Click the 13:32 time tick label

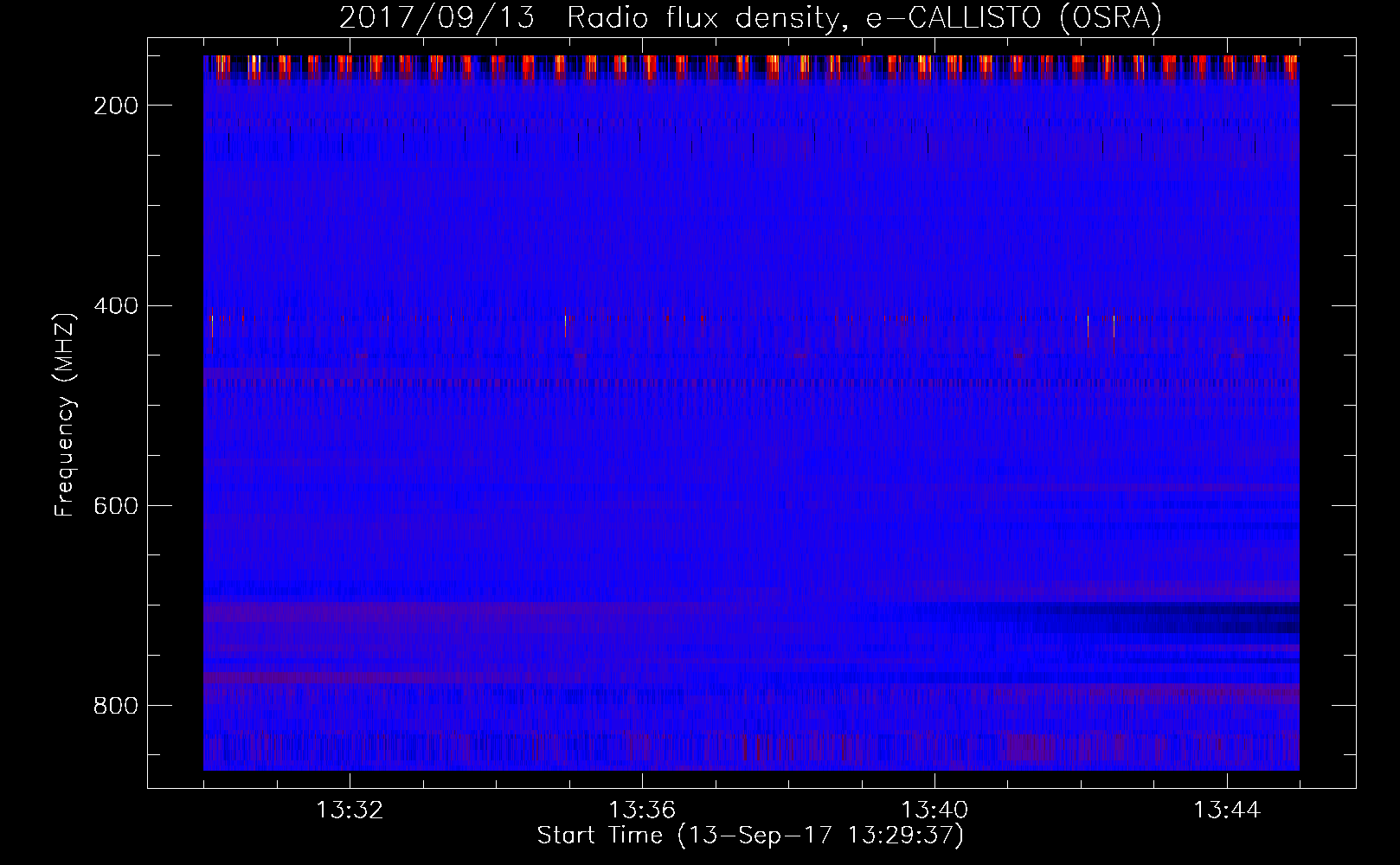[350, 811]
